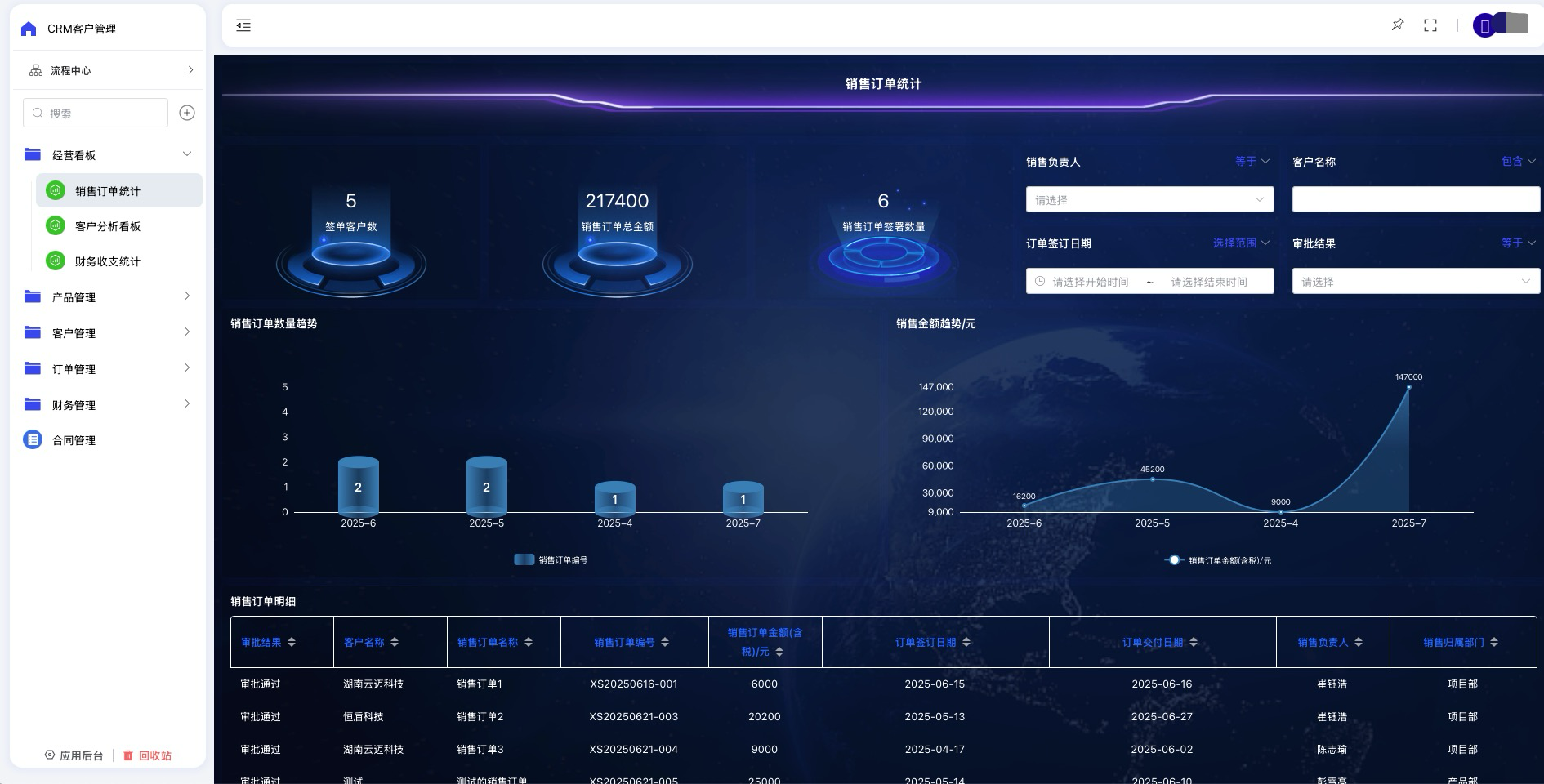Click green icon for 客户分析看板
Screen dimensions: 1544x784
[56, 225]
